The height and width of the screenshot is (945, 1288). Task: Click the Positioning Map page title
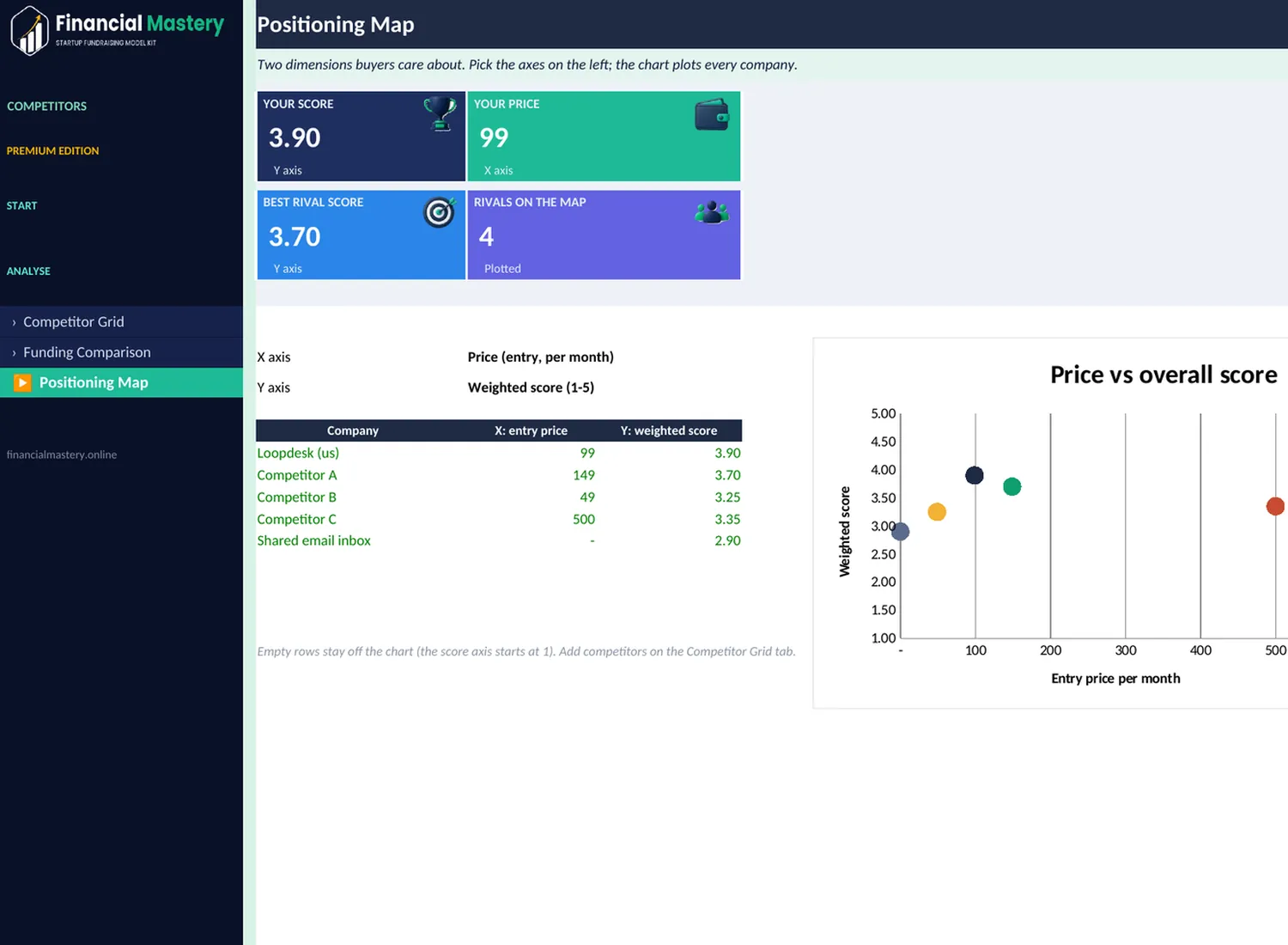pyautogui.click(x=336, y=25)
